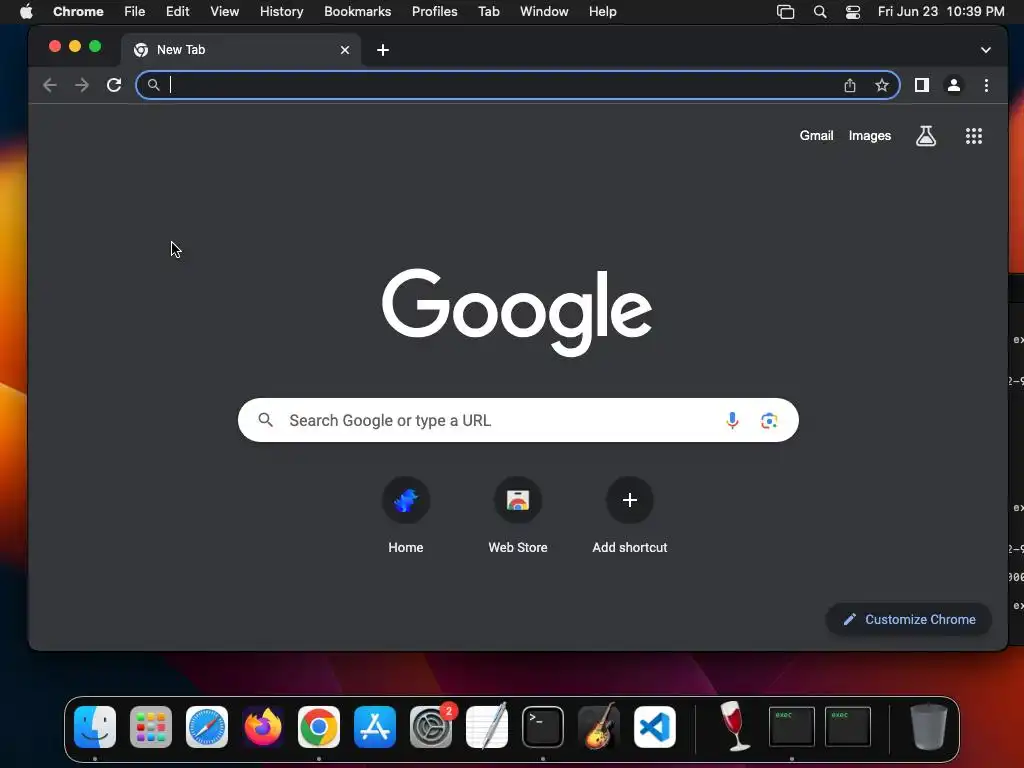Image resolution: width=1024 pixels, height=768 pixels.
Task: Search by image with Google Lens
Action: (x=769, y=420)
